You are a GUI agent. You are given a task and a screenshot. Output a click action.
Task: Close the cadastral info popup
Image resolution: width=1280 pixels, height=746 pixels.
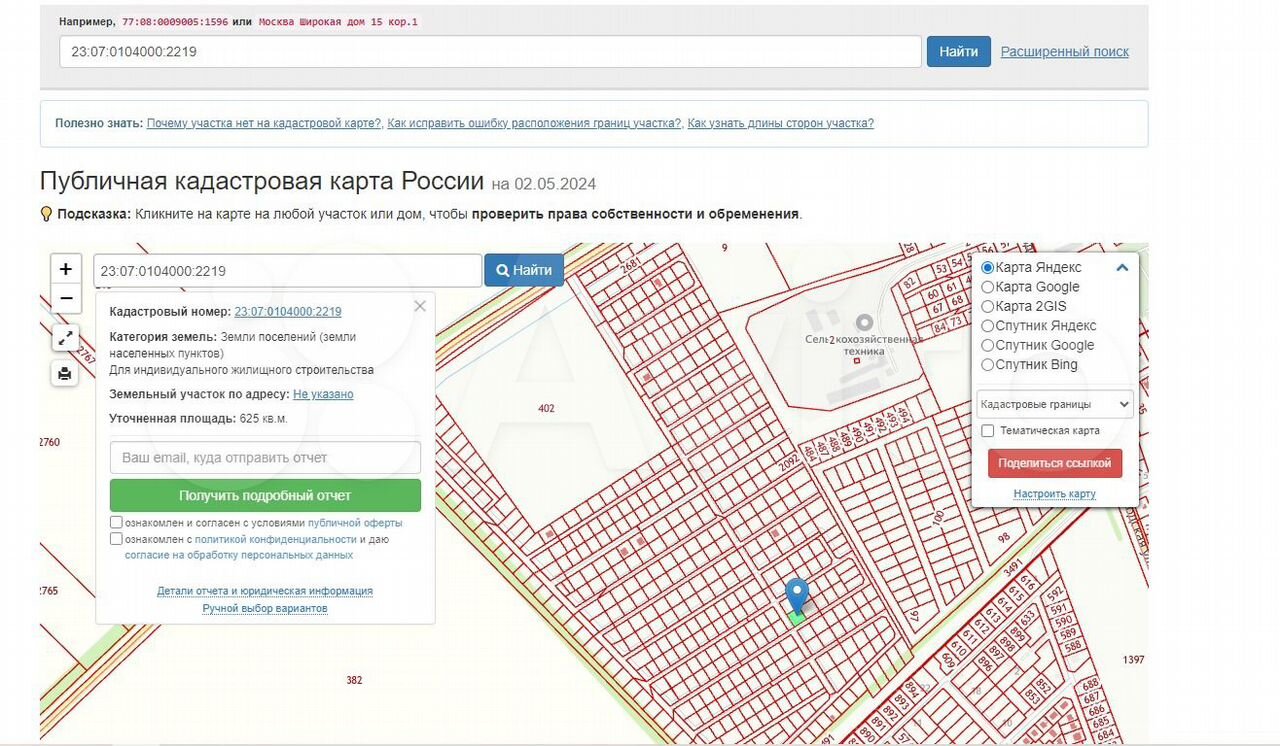(420, 306)
